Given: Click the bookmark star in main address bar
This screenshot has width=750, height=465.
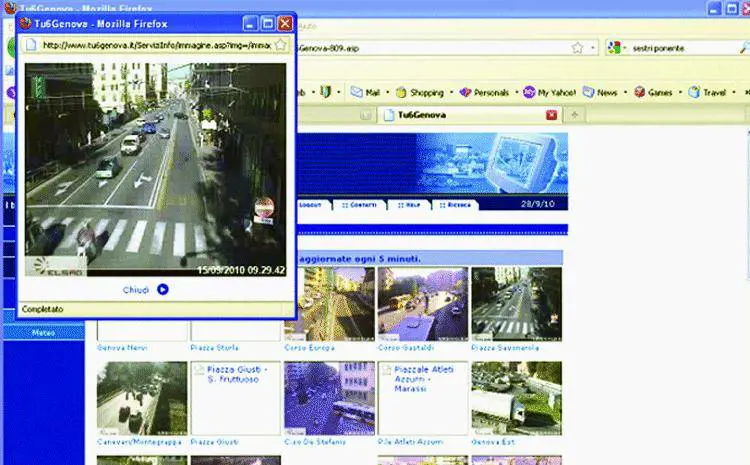Looking at the screenshot, I should [x=577, y=48].
